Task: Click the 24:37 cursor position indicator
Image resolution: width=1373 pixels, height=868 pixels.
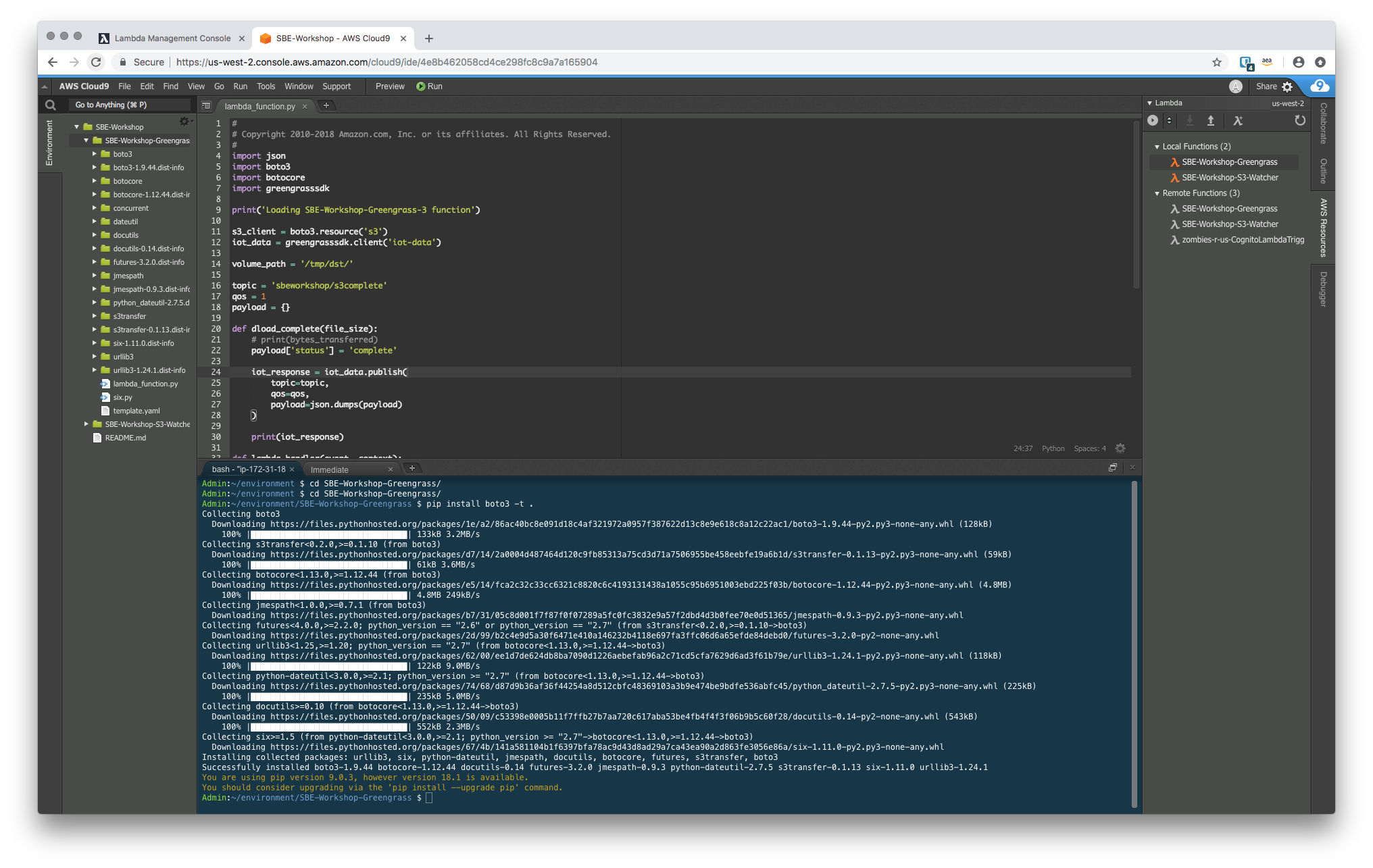Action: (x=1022, y=449)
